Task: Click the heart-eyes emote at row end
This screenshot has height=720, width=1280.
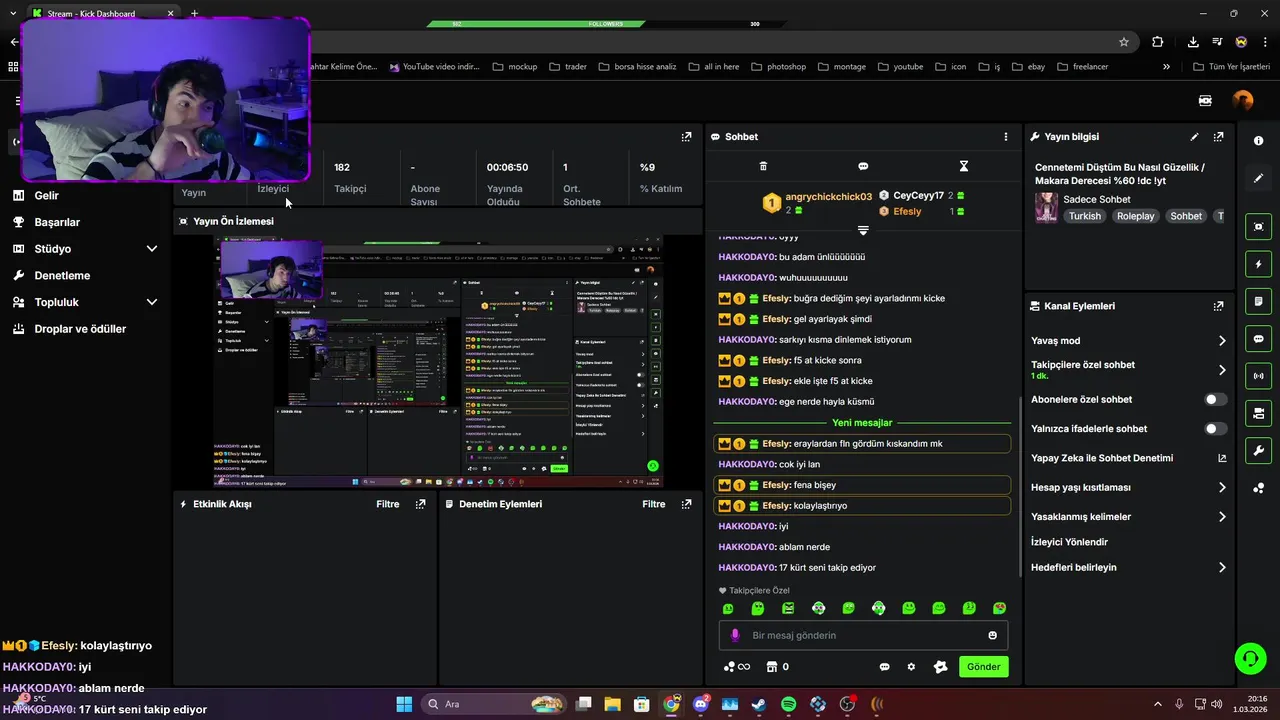Action: [x=999, y=608]
